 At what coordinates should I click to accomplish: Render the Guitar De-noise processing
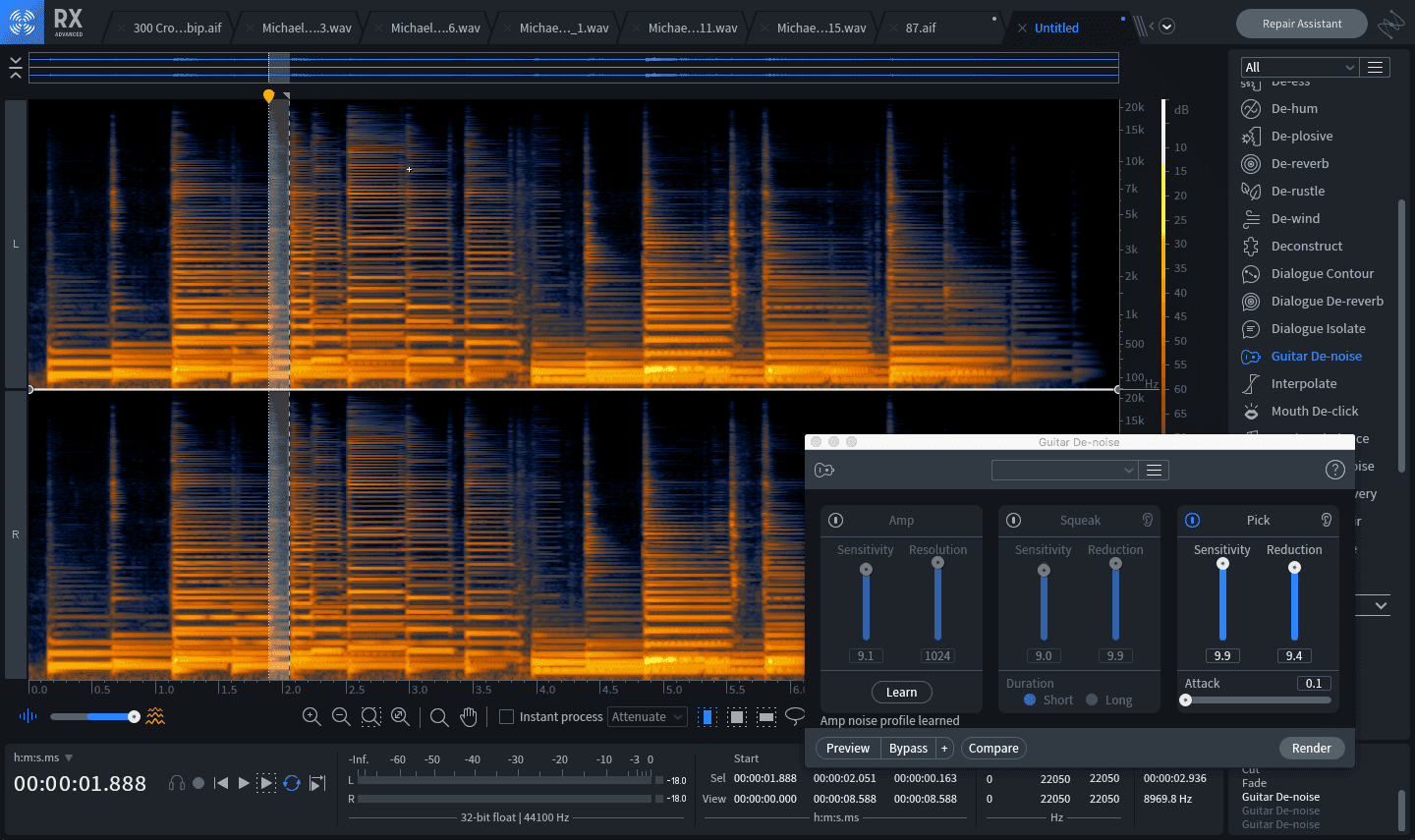coord(1311,749)
